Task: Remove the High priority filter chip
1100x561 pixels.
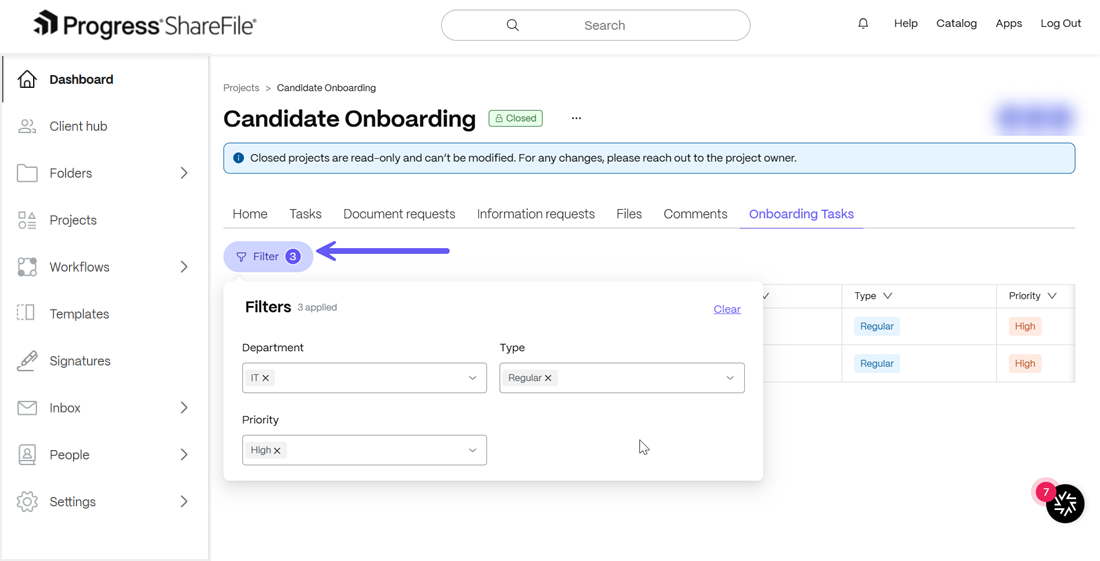Action: (x=277, y=450)
